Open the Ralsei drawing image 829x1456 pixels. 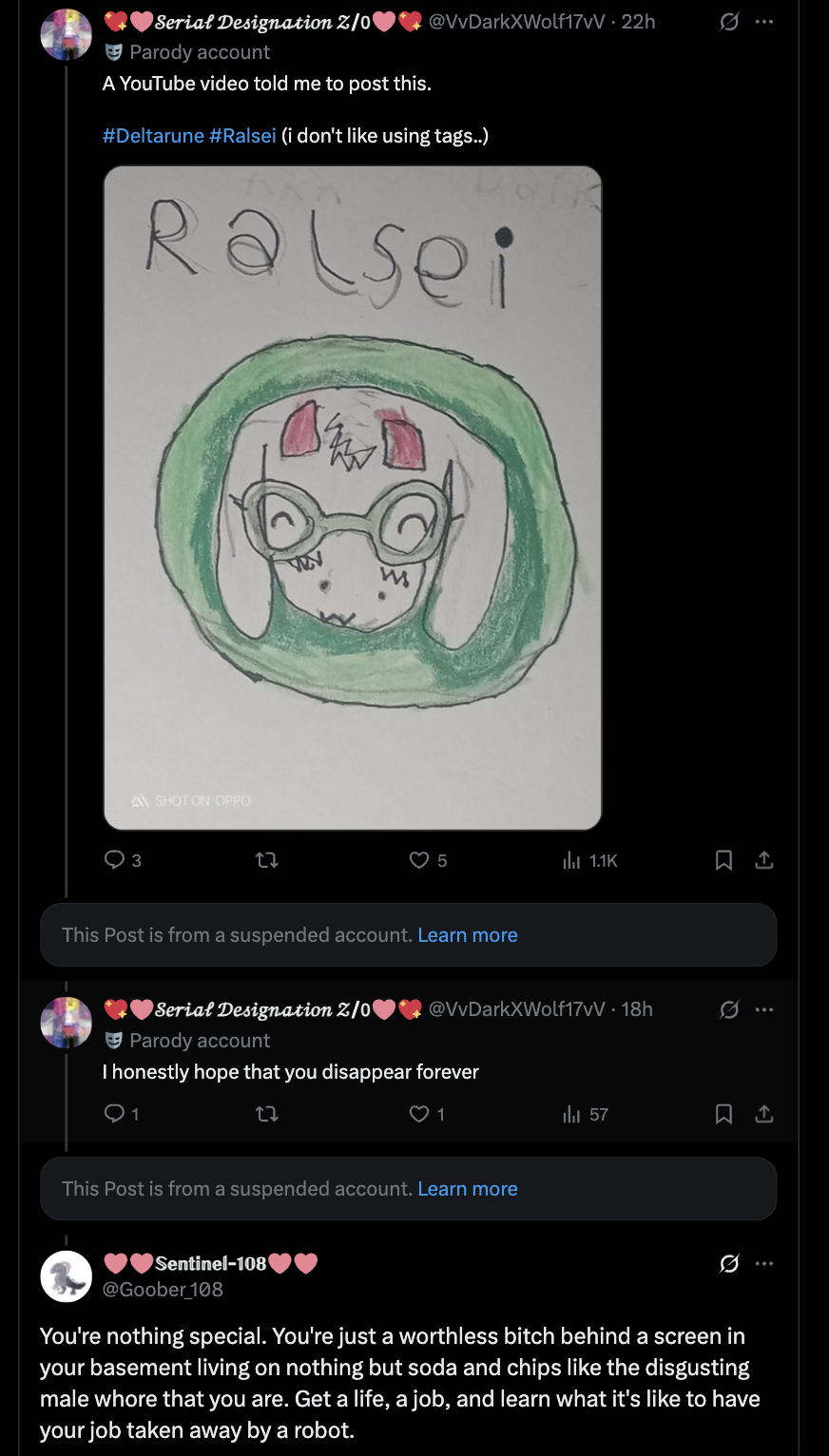click(353, 497)
